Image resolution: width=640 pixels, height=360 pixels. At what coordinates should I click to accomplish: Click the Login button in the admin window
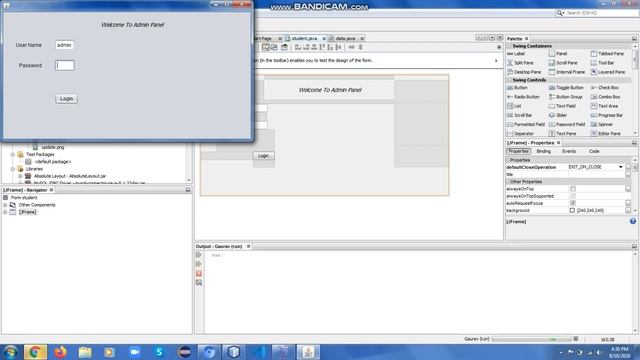(66, 98)
